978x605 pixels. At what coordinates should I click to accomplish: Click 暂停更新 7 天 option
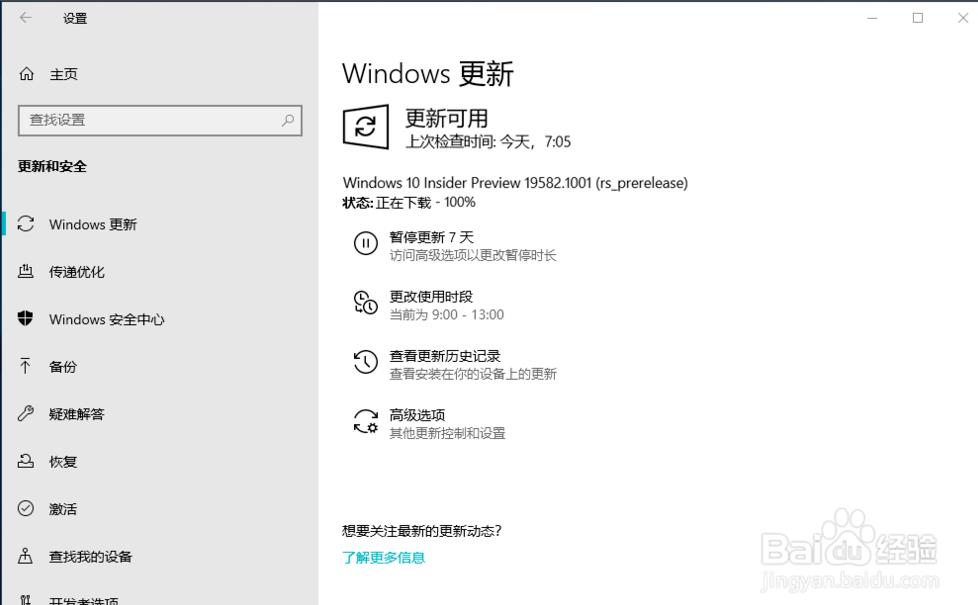(x=432, y=237)
